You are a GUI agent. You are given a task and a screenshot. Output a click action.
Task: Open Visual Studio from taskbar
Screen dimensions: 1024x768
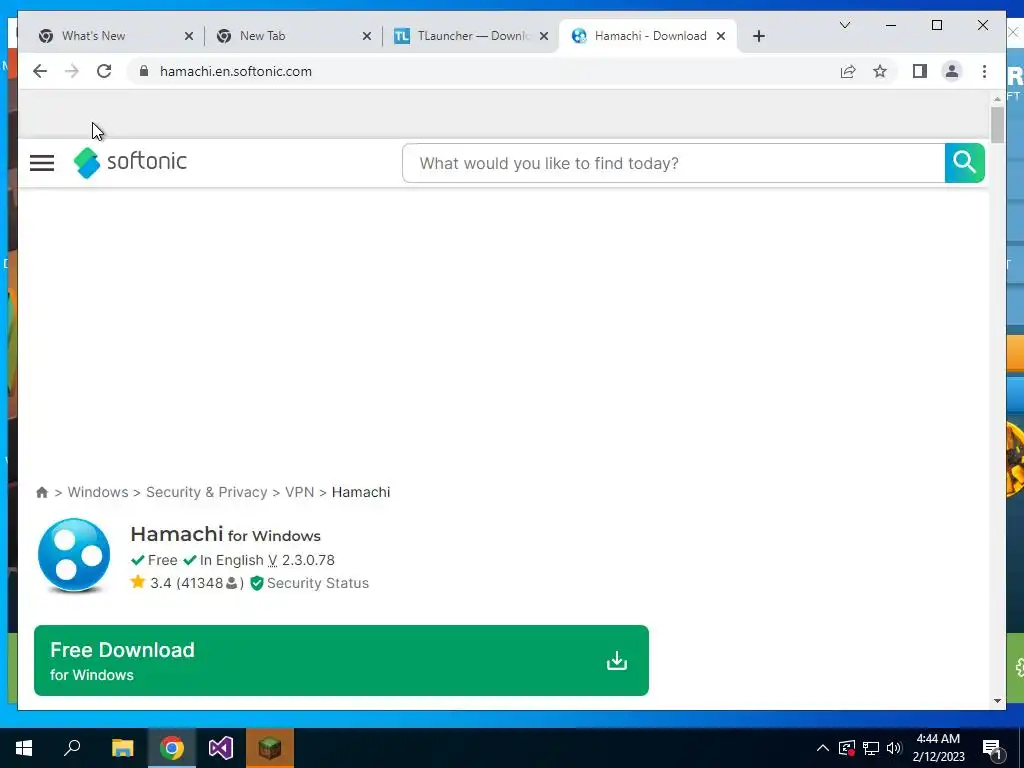[221, 748]
